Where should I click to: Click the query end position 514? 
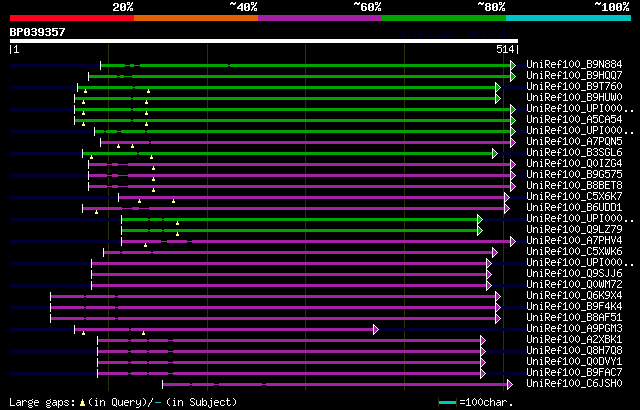[x=505, y=49]
